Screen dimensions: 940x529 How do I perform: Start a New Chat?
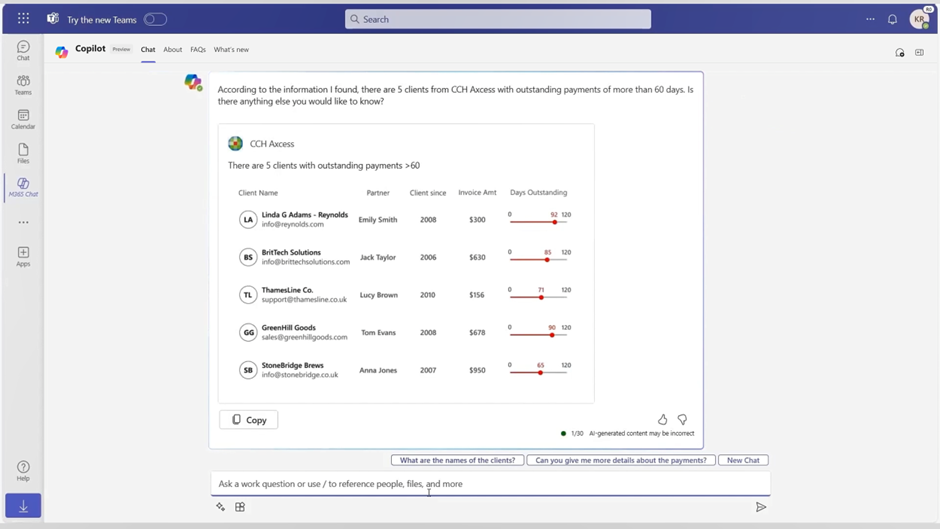743,460
